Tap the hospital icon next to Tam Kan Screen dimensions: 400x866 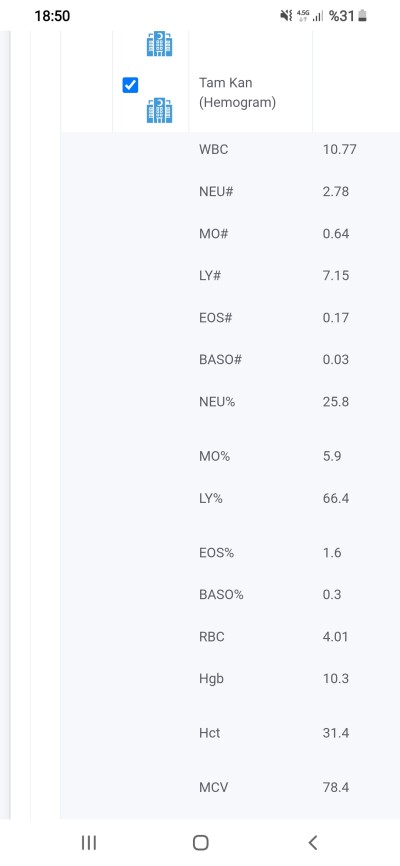tap(159, 110)
